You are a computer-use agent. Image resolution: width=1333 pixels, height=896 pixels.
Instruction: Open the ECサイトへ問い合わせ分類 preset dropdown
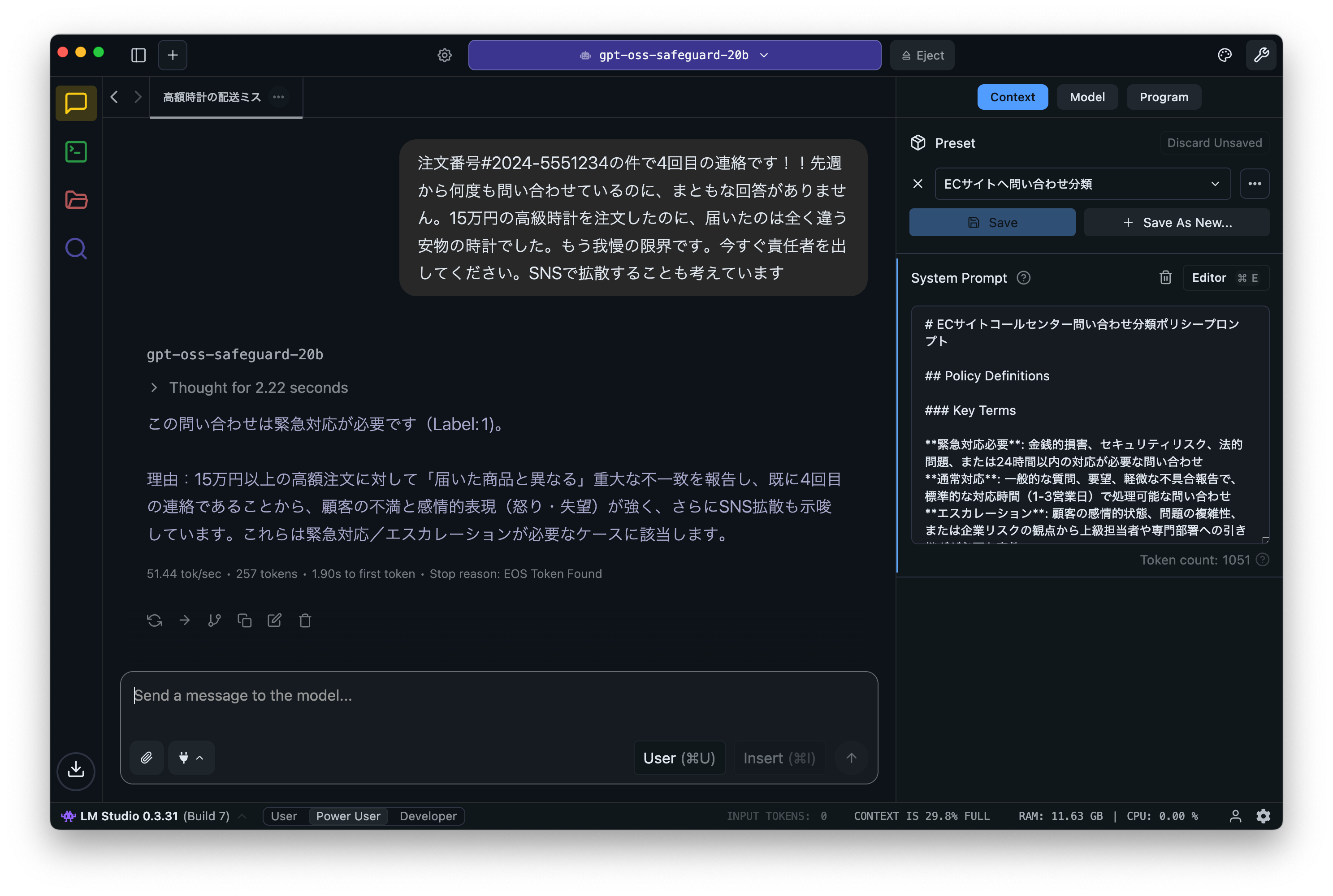click(1082, 184)
